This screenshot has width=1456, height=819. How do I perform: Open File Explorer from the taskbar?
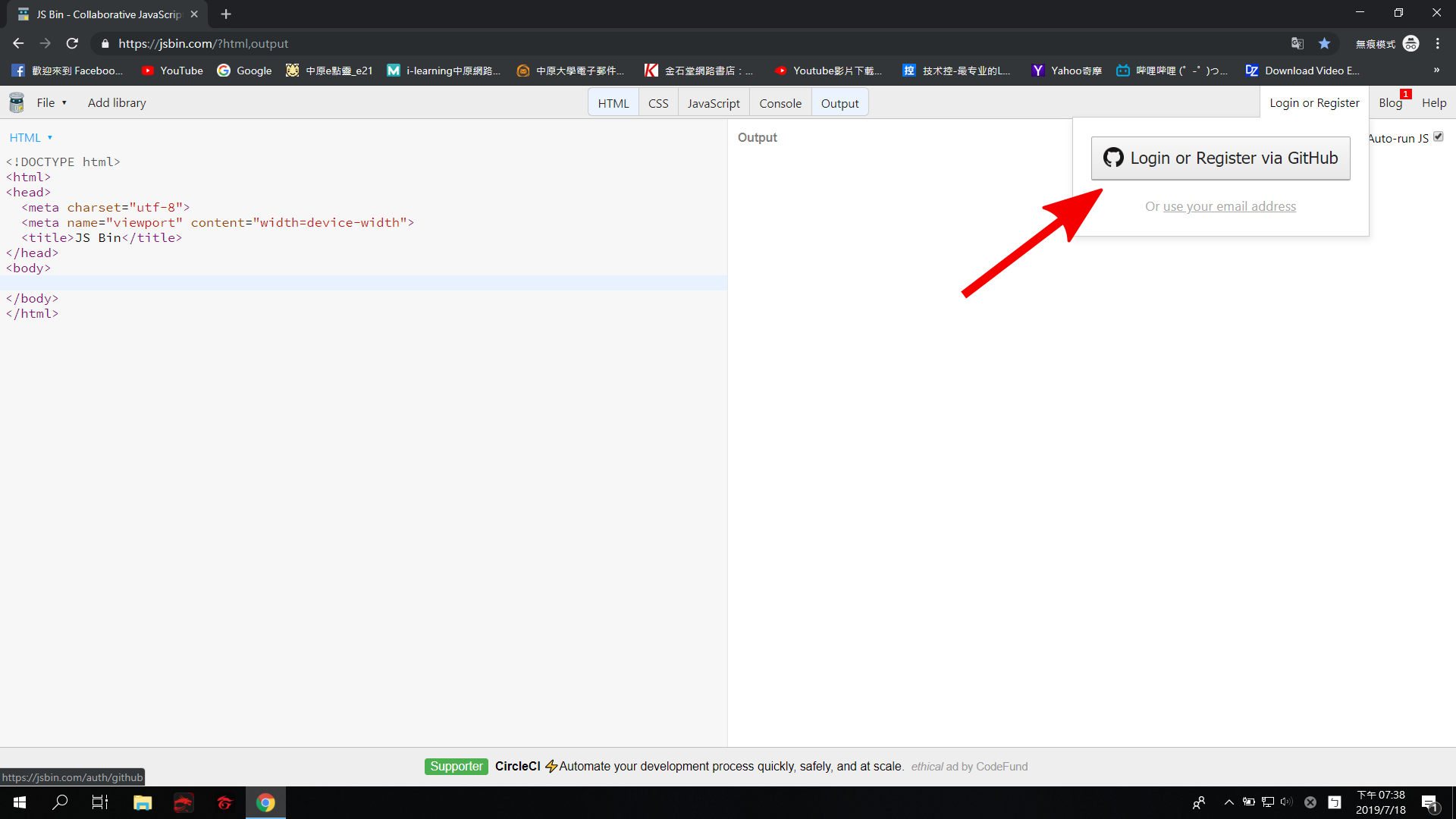[x=143, y=802]
